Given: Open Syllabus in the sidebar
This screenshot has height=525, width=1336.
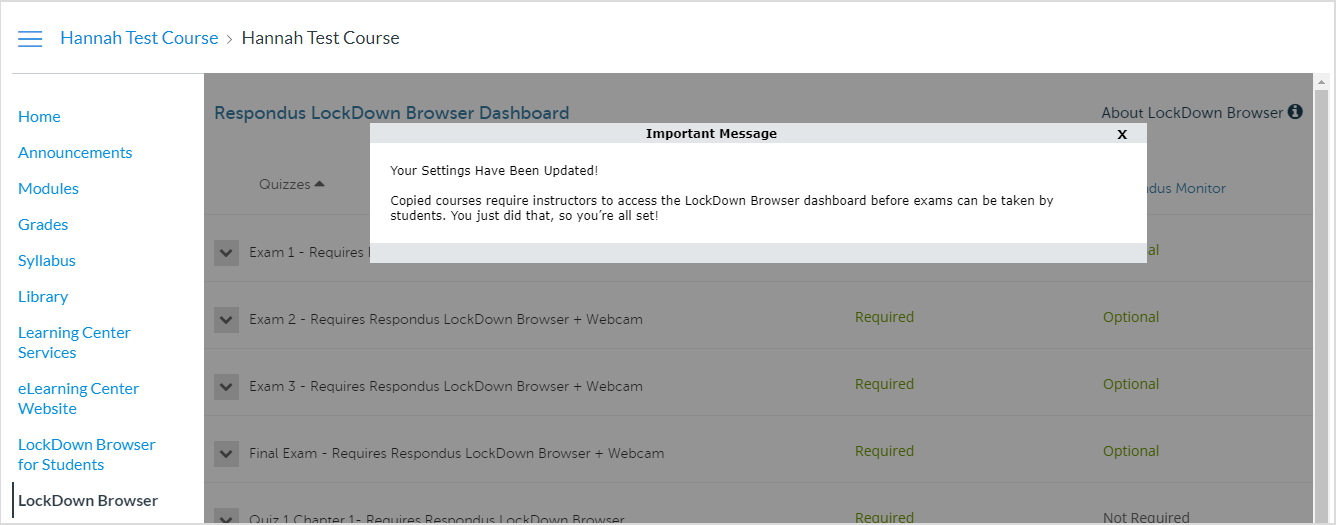Looking at the screenshot, I should click(47, 260).
